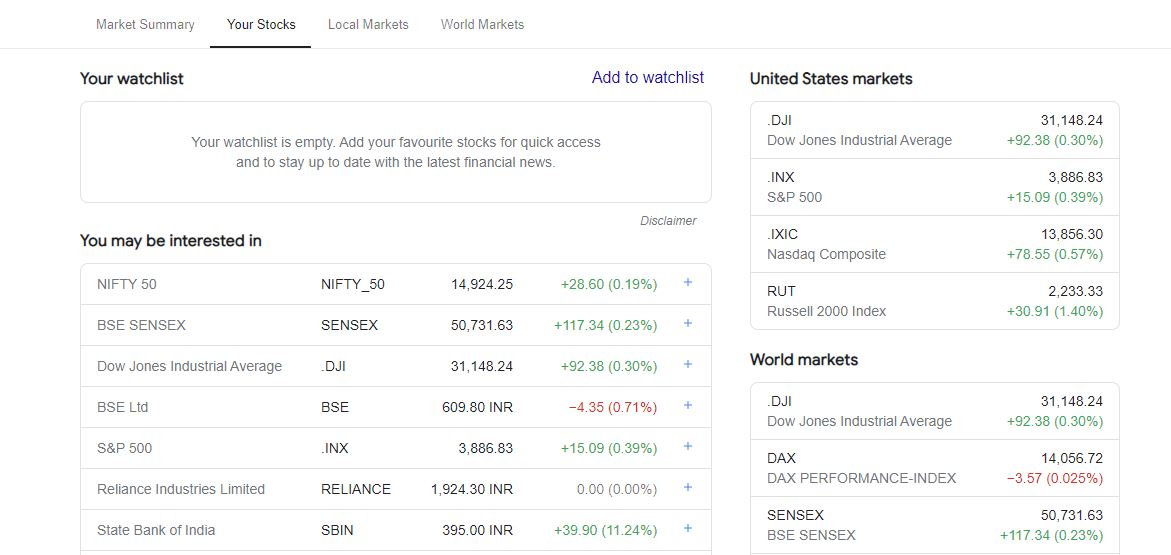Click 1,924.30 INR price value

pos(472,490)
